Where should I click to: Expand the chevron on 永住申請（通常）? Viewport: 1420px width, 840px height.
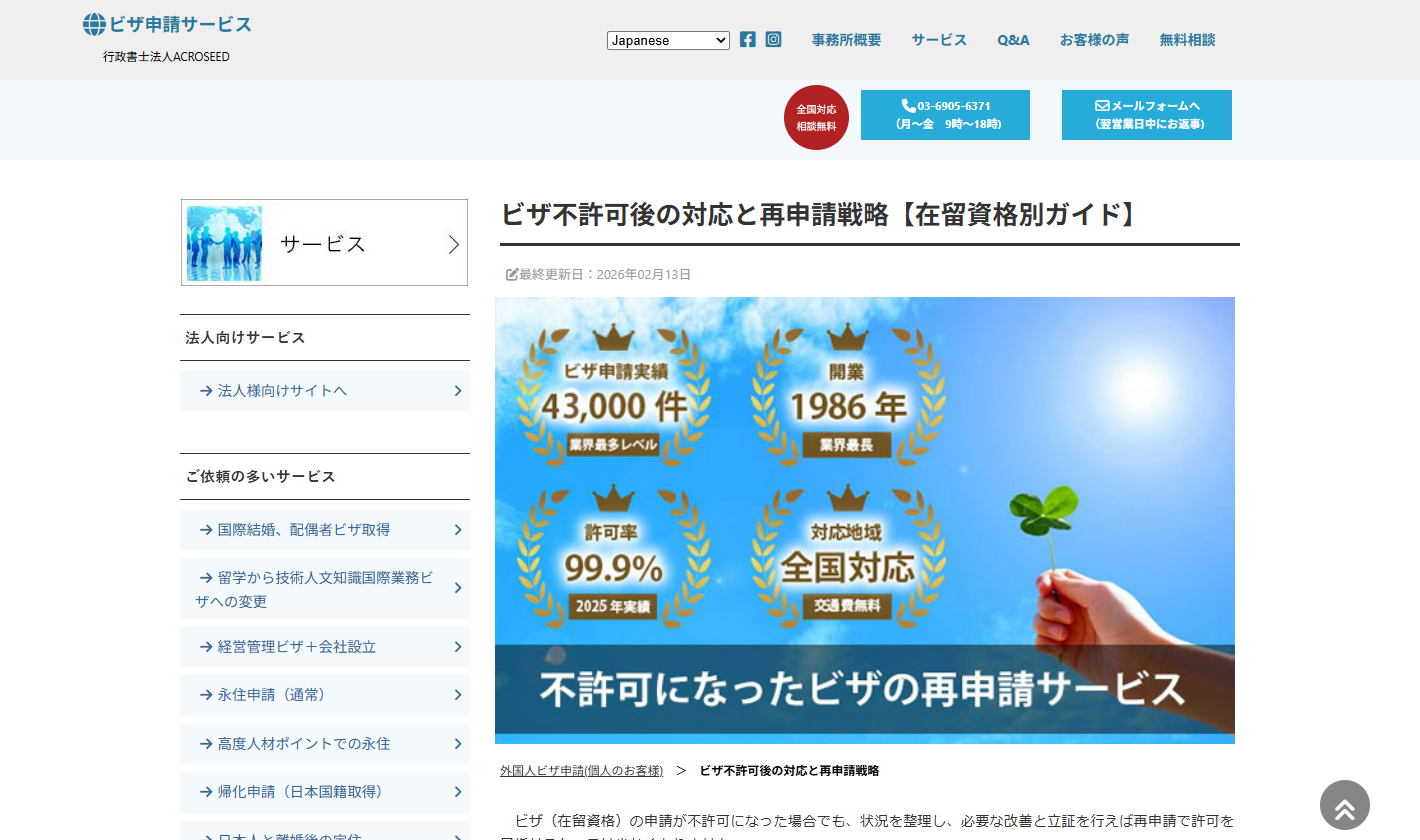457,695
